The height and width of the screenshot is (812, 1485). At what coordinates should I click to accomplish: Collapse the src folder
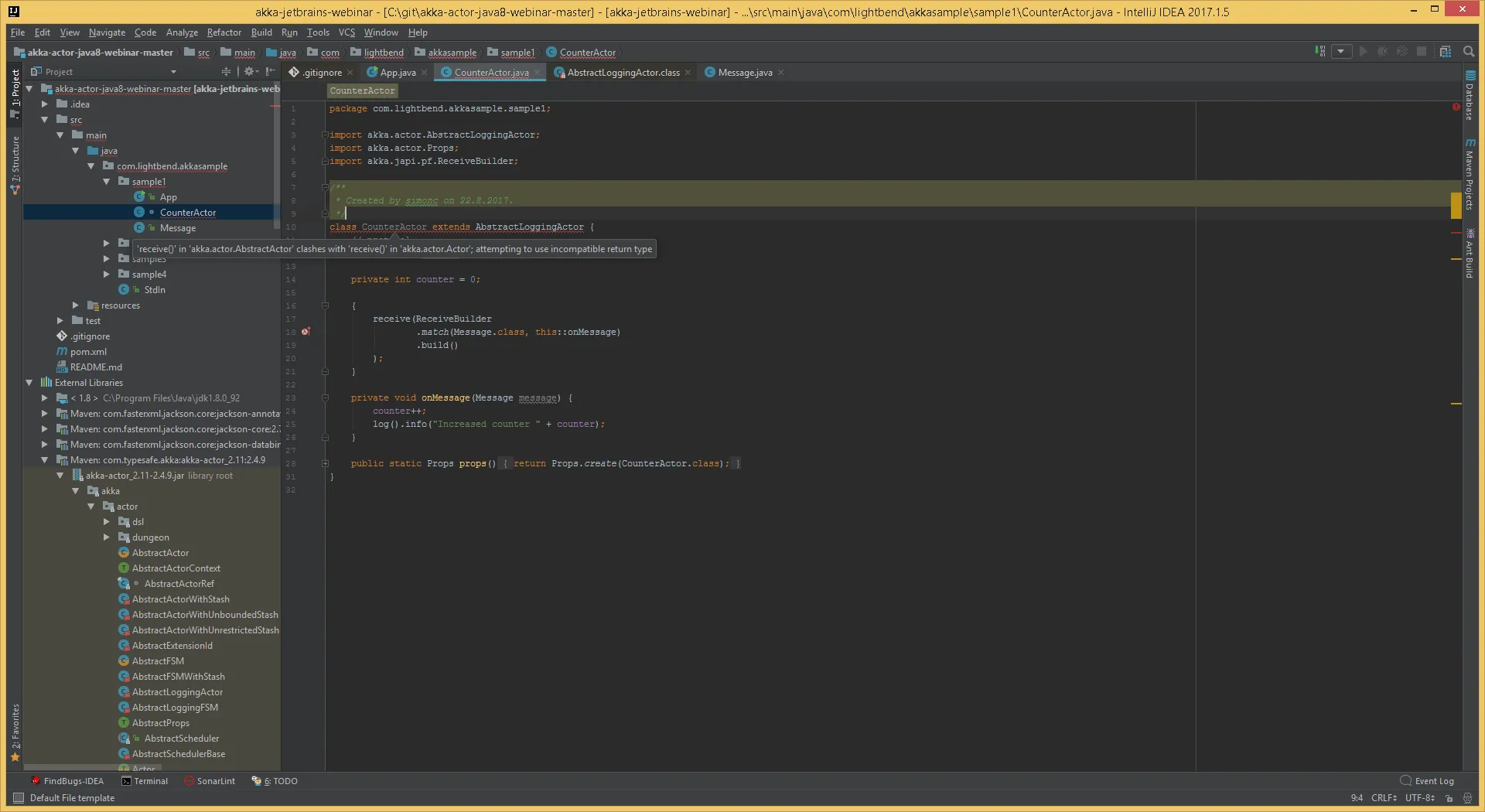coord(45,120)
